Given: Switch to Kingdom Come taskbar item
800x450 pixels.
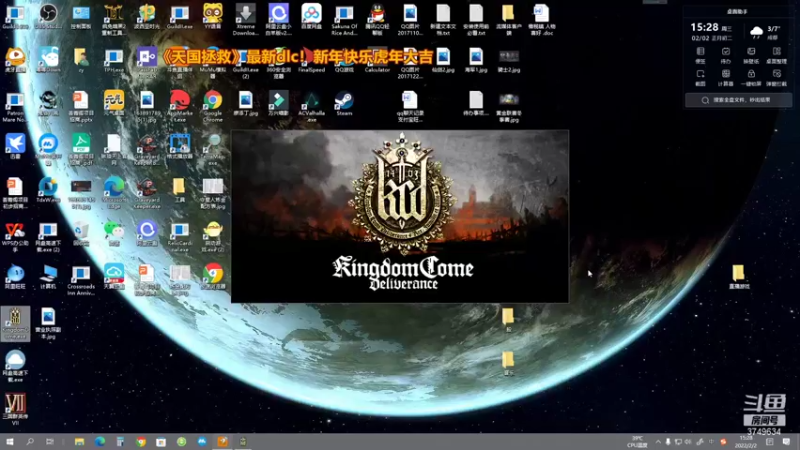Looking at the screenshot, I should tap(243, 442).
